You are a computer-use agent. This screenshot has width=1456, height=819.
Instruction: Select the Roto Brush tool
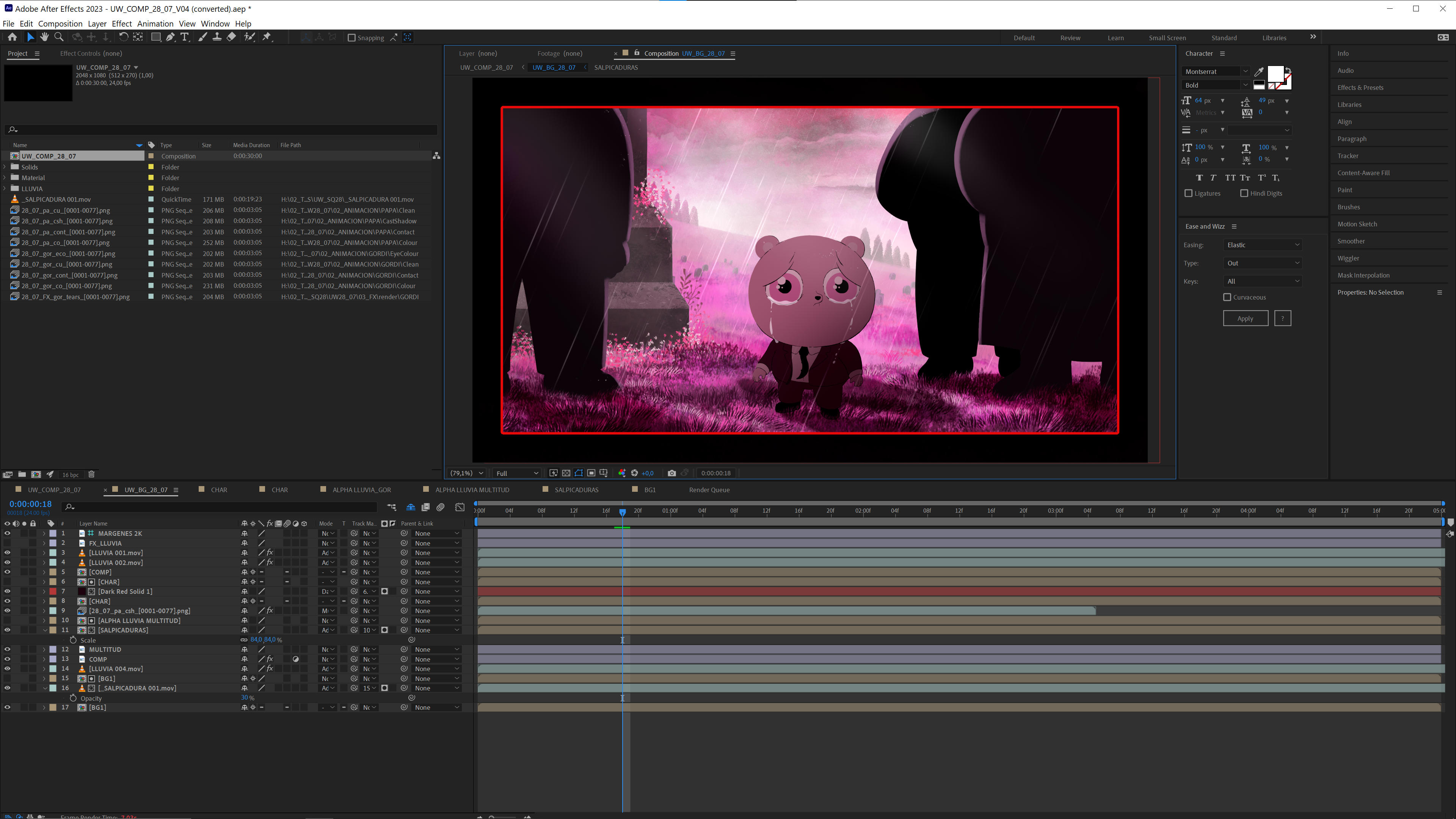(249, 37)
